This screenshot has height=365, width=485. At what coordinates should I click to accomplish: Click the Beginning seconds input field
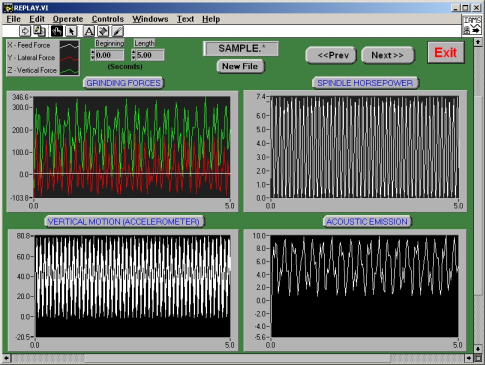click(110, 55)
